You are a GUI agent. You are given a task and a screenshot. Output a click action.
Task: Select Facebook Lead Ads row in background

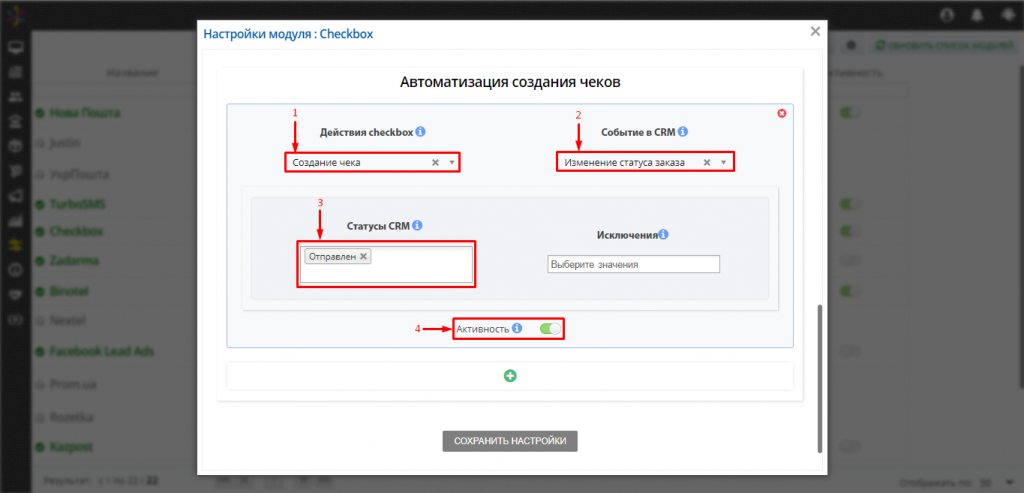pos(102,351)
